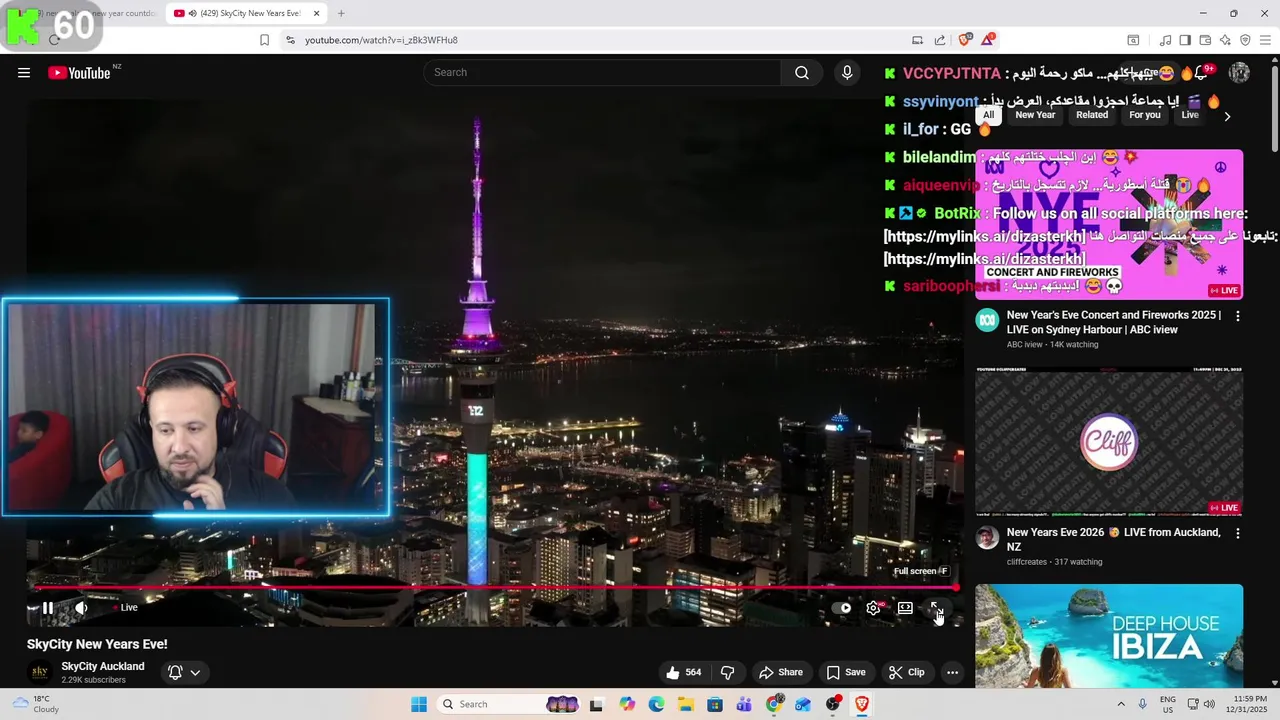
Task: Open Windows Start menu
Action: [419, 704]
